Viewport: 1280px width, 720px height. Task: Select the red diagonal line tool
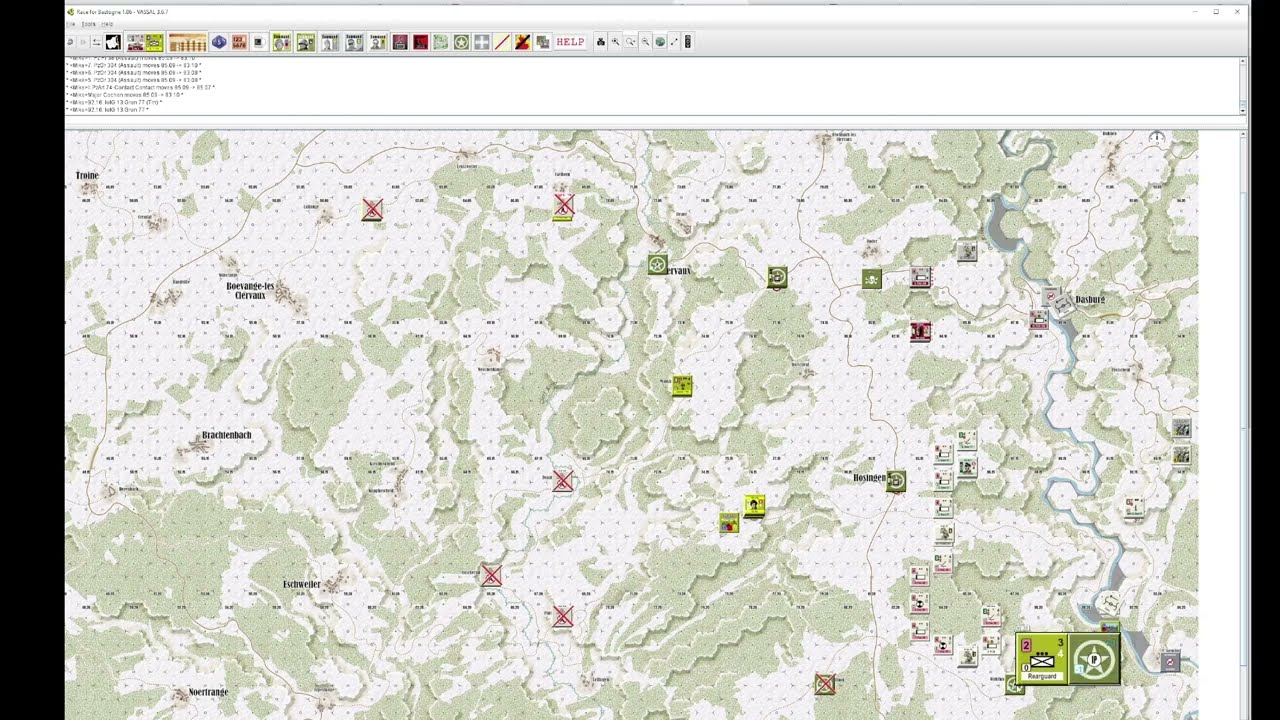coord(502,42)
